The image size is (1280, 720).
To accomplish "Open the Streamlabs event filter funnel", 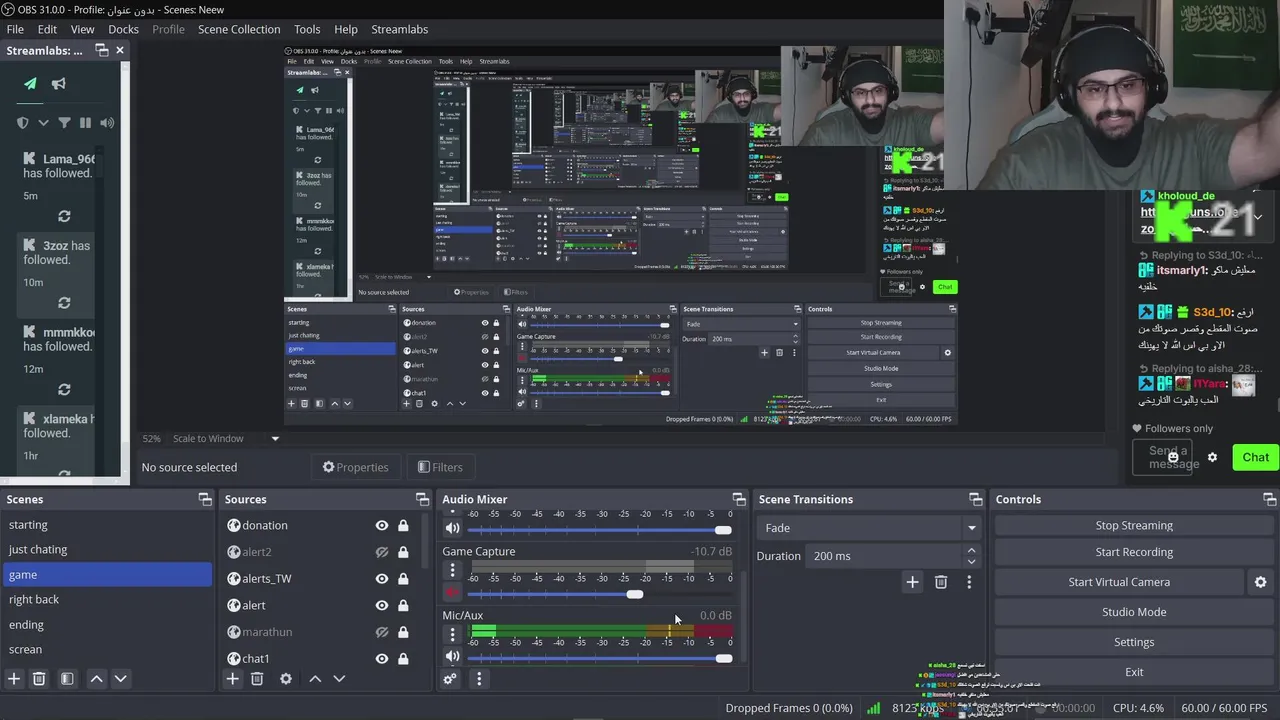I will coord(64,123).
